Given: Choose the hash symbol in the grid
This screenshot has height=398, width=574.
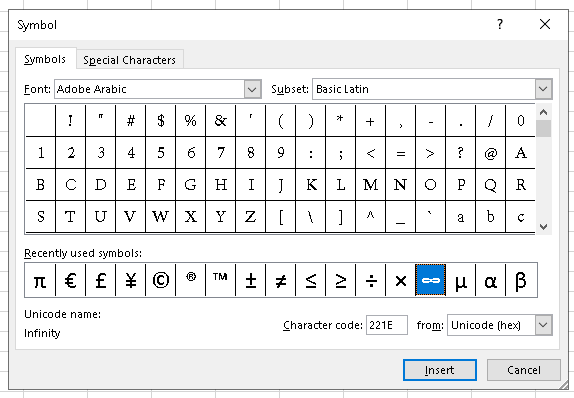Looking at the screenshot, I should click(x=130, y=120).
